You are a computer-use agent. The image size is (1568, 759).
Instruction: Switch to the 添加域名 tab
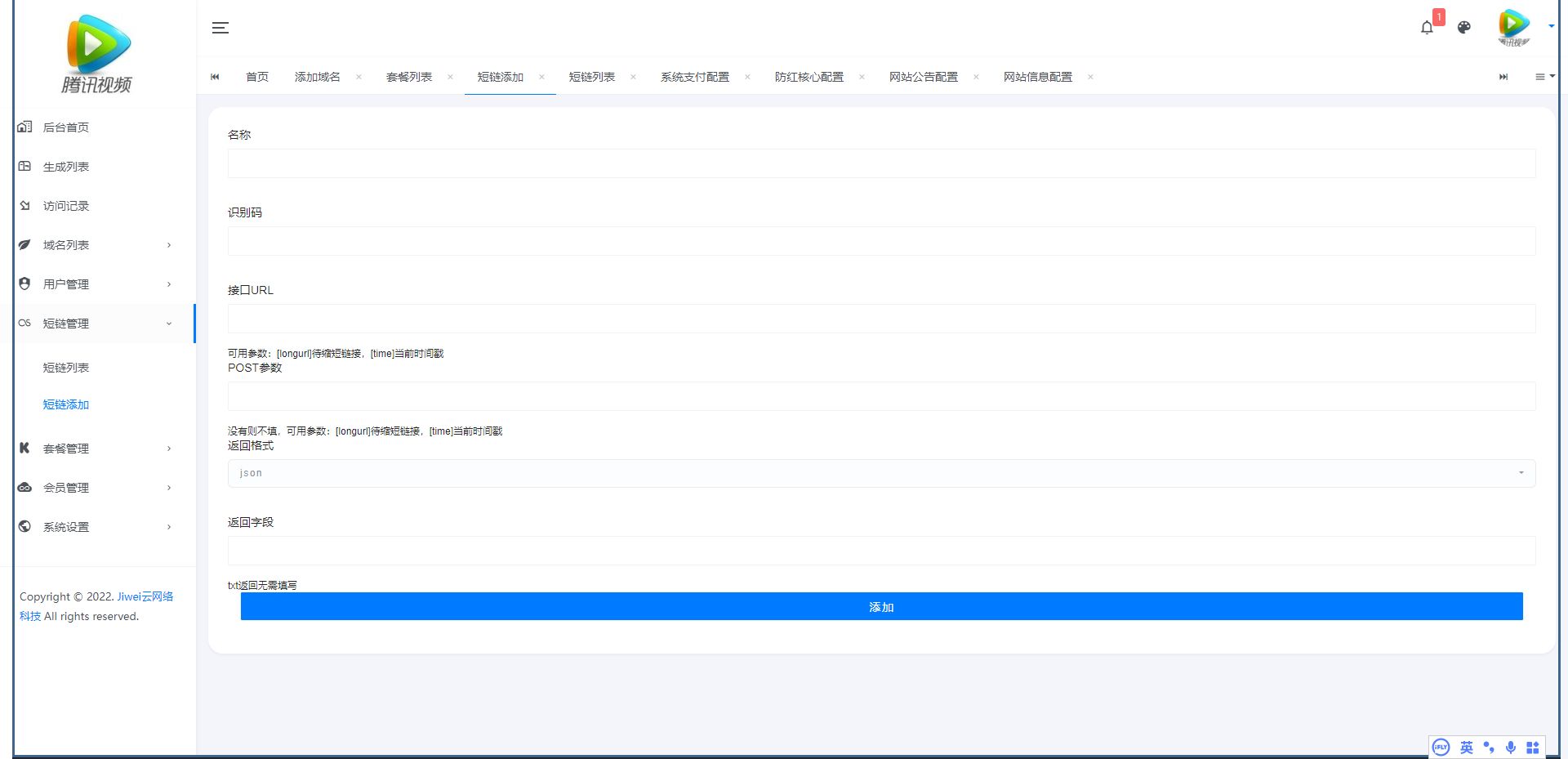318,77
